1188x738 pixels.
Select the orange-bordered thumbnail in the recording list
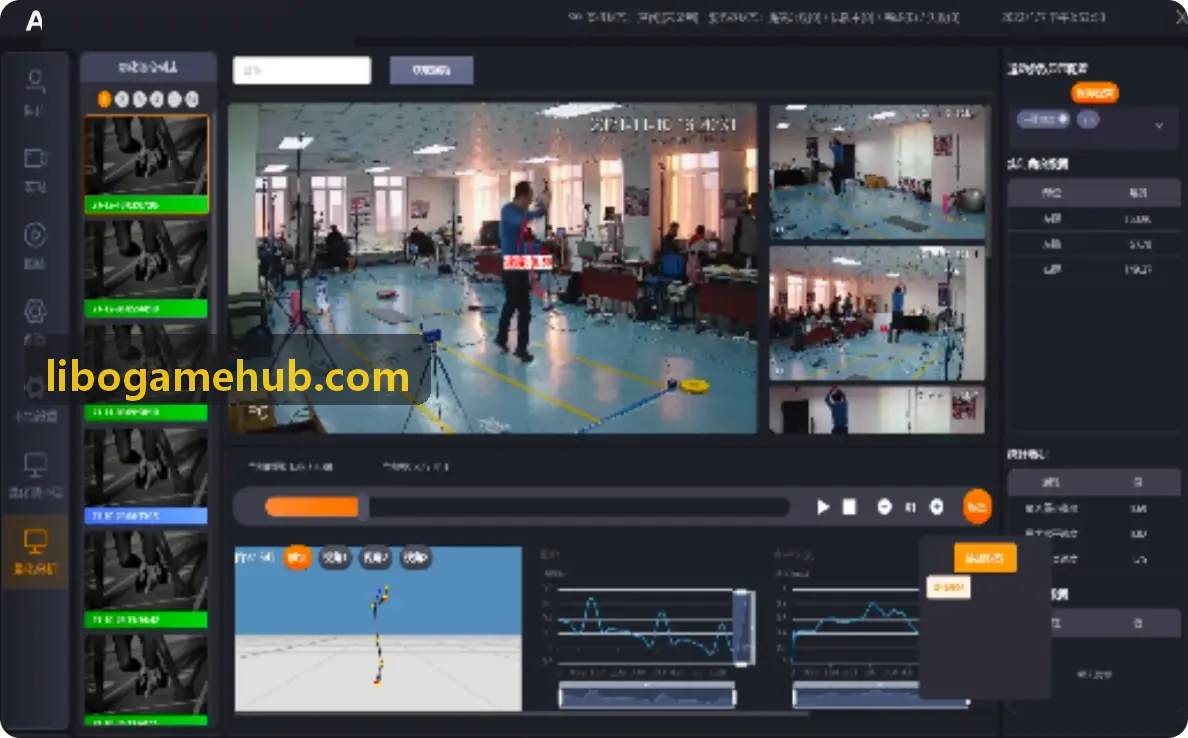[x=146, y=164]
